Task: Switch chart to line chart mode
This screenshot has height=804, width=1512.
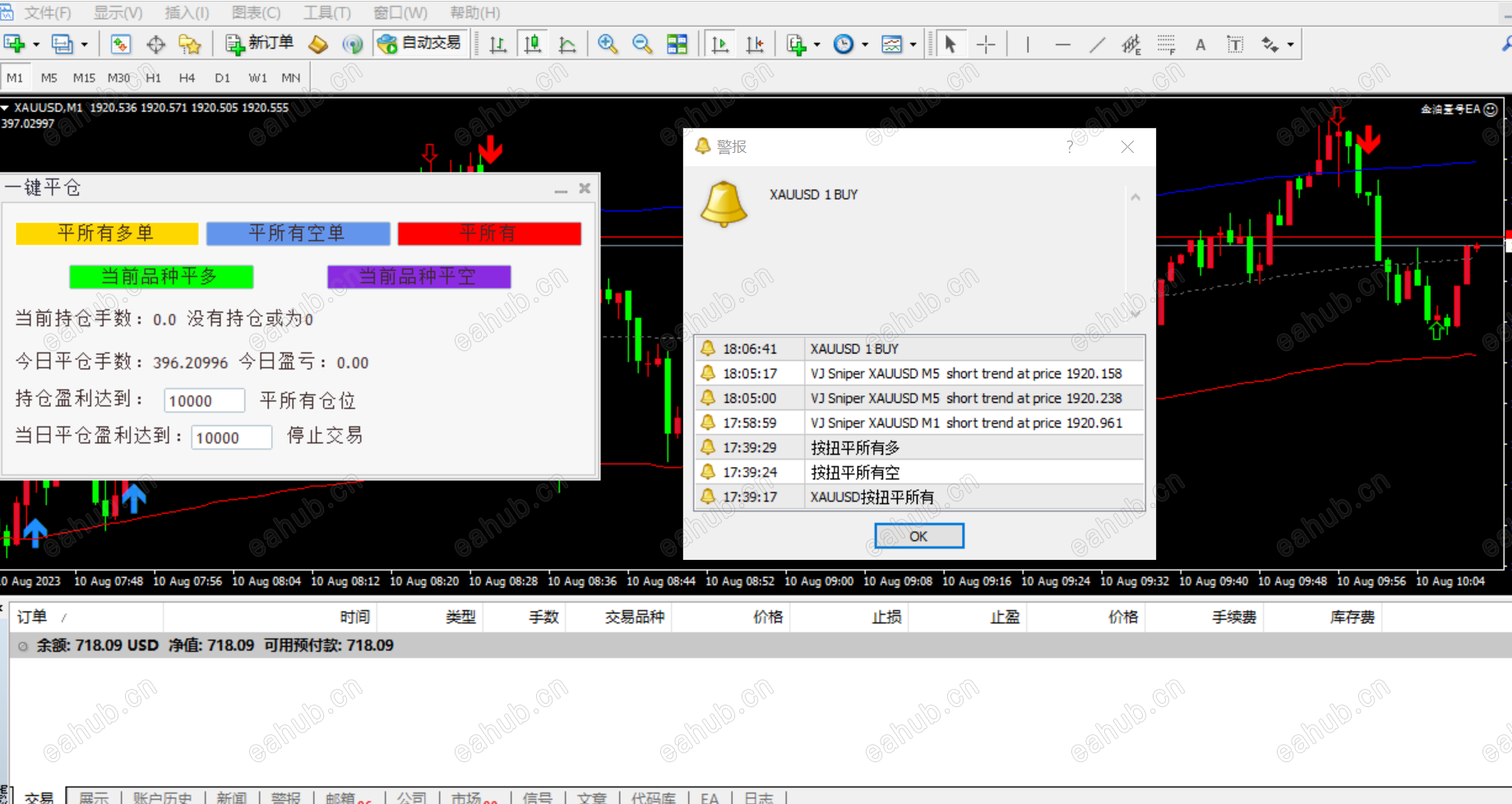Action: click(x=567, y=44)
